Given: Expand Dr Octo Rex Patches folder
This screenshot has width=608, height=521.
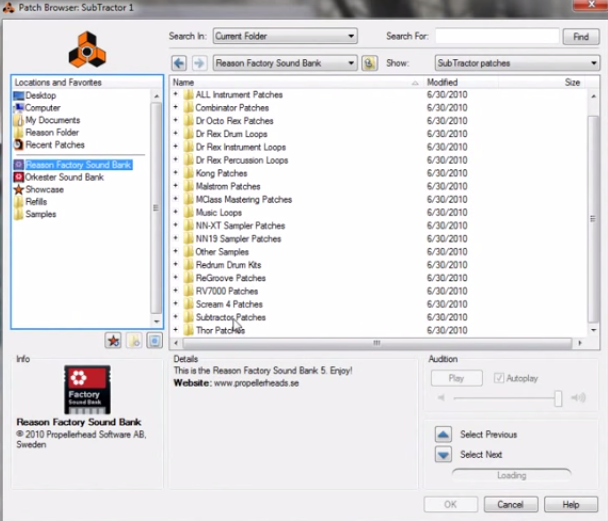Looking at the screenshot, I should (176, 120).
